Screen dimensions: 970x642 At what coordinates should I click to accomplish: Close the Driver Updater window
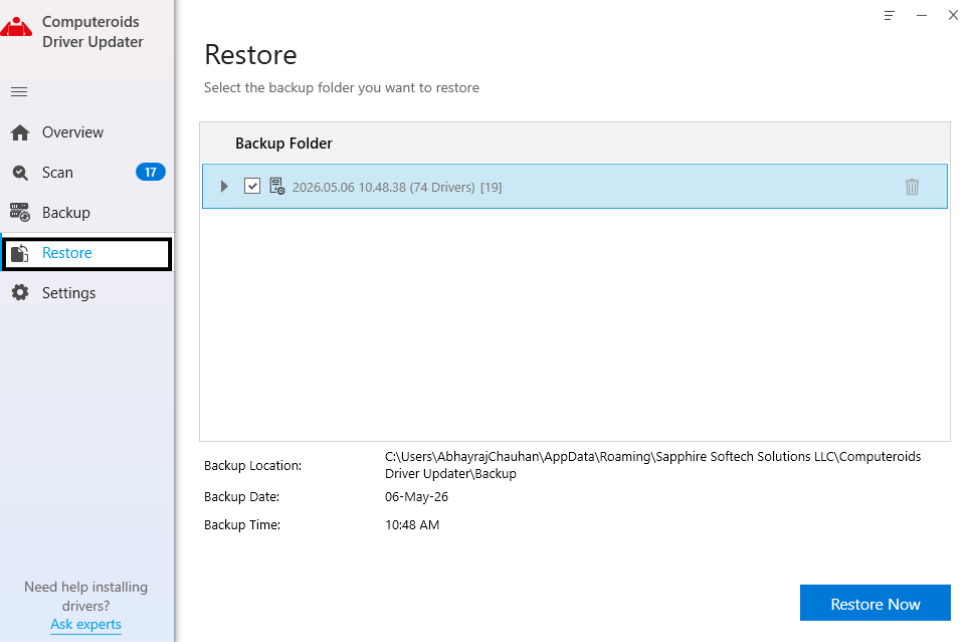click(x=953, y=15)
